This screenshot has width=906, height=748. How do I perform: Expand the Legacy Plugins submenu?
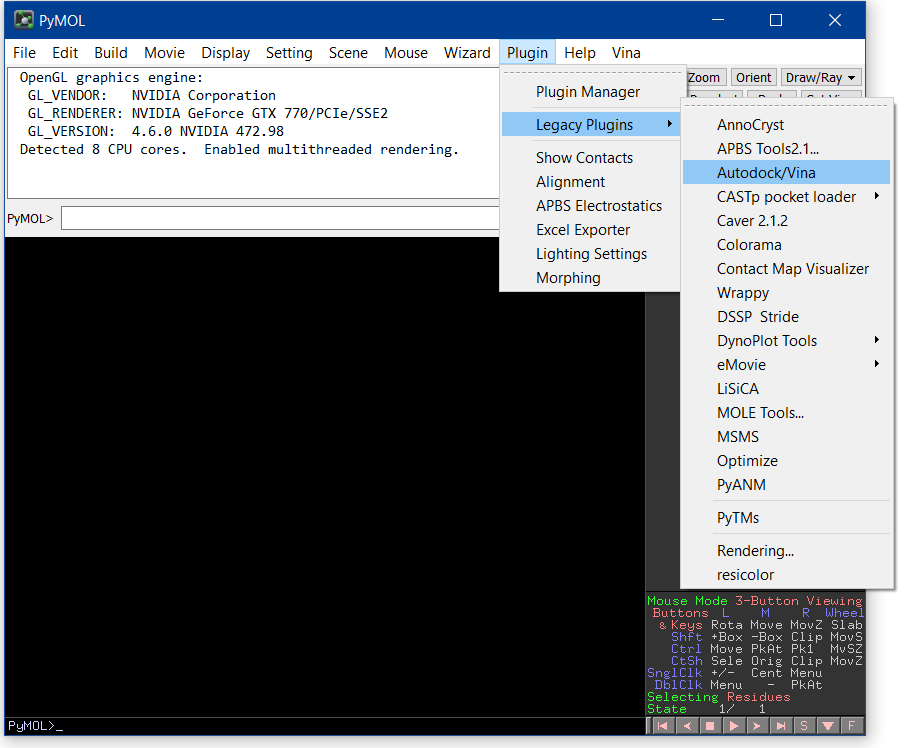(x=591, y=125)
